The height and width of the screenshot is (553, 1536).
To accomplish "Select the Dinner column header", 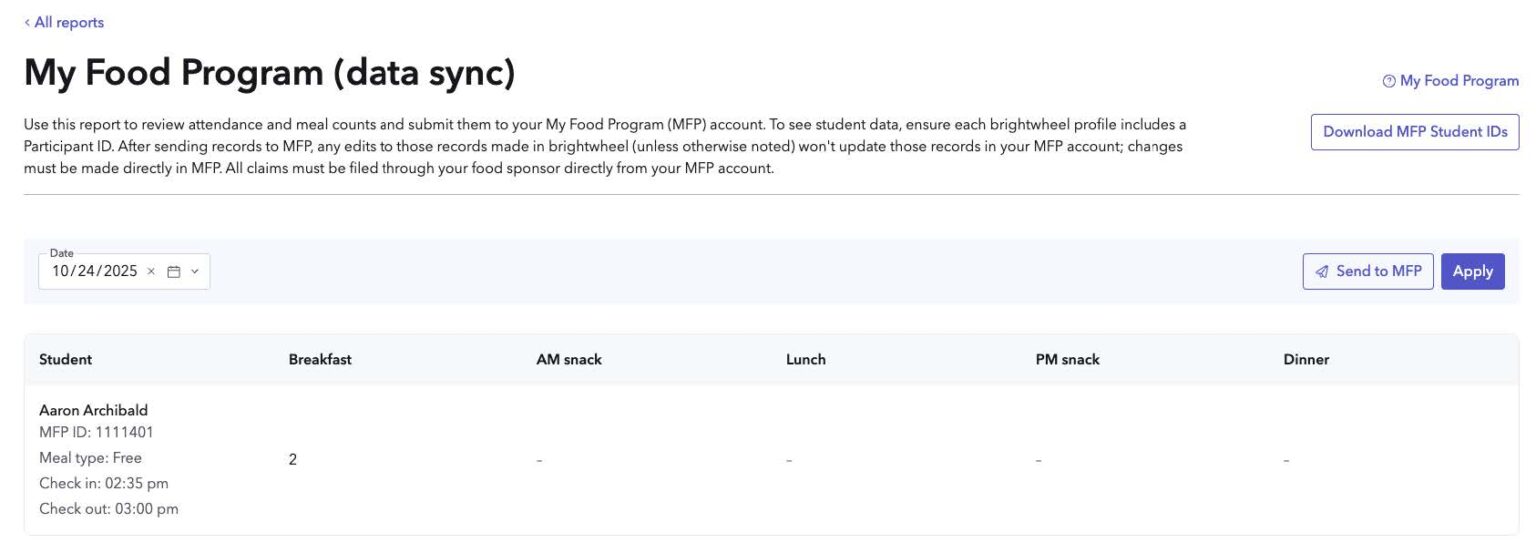I will 1306,359.
